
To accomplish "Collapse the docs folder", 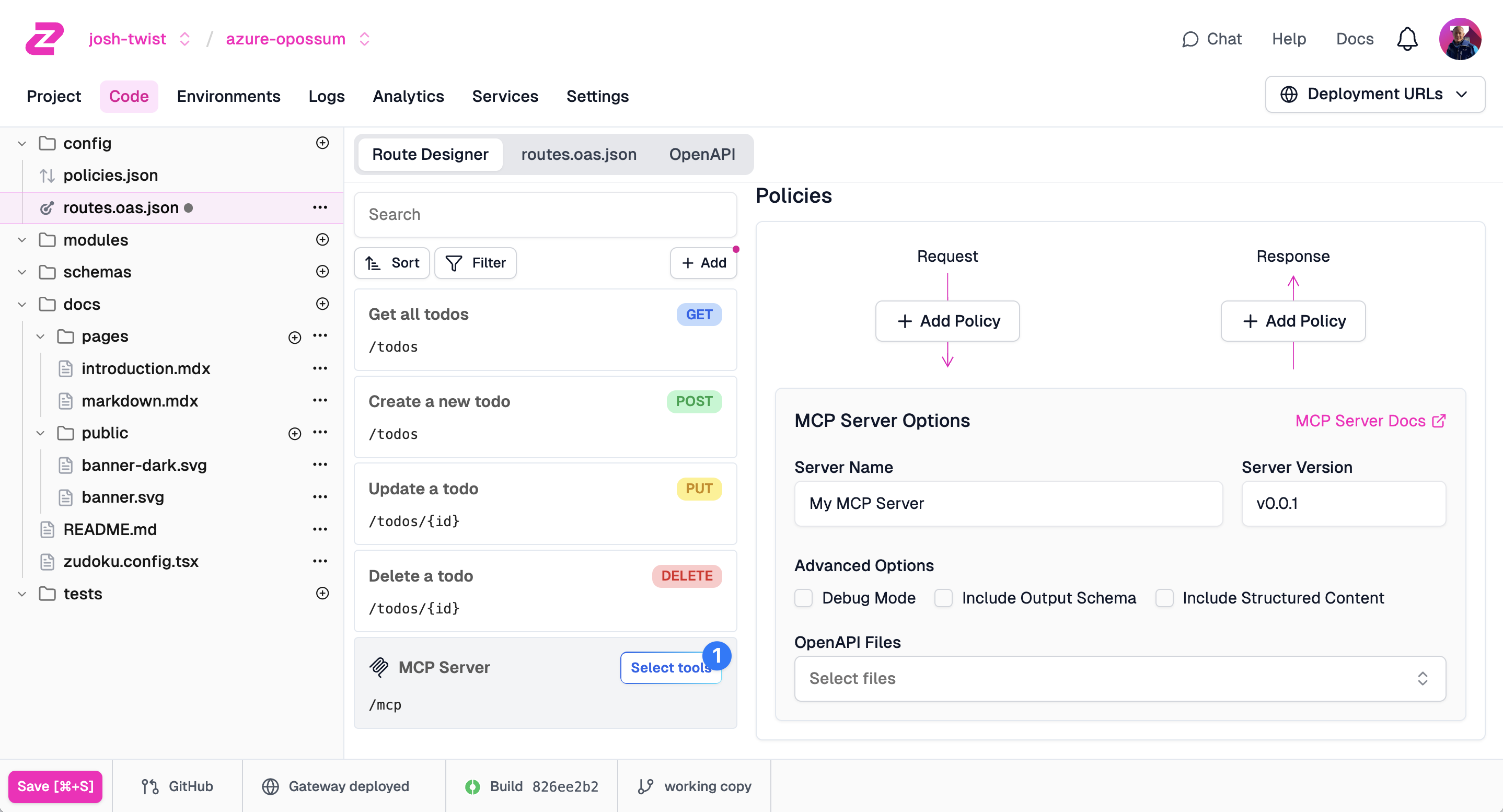I will 22,305.
